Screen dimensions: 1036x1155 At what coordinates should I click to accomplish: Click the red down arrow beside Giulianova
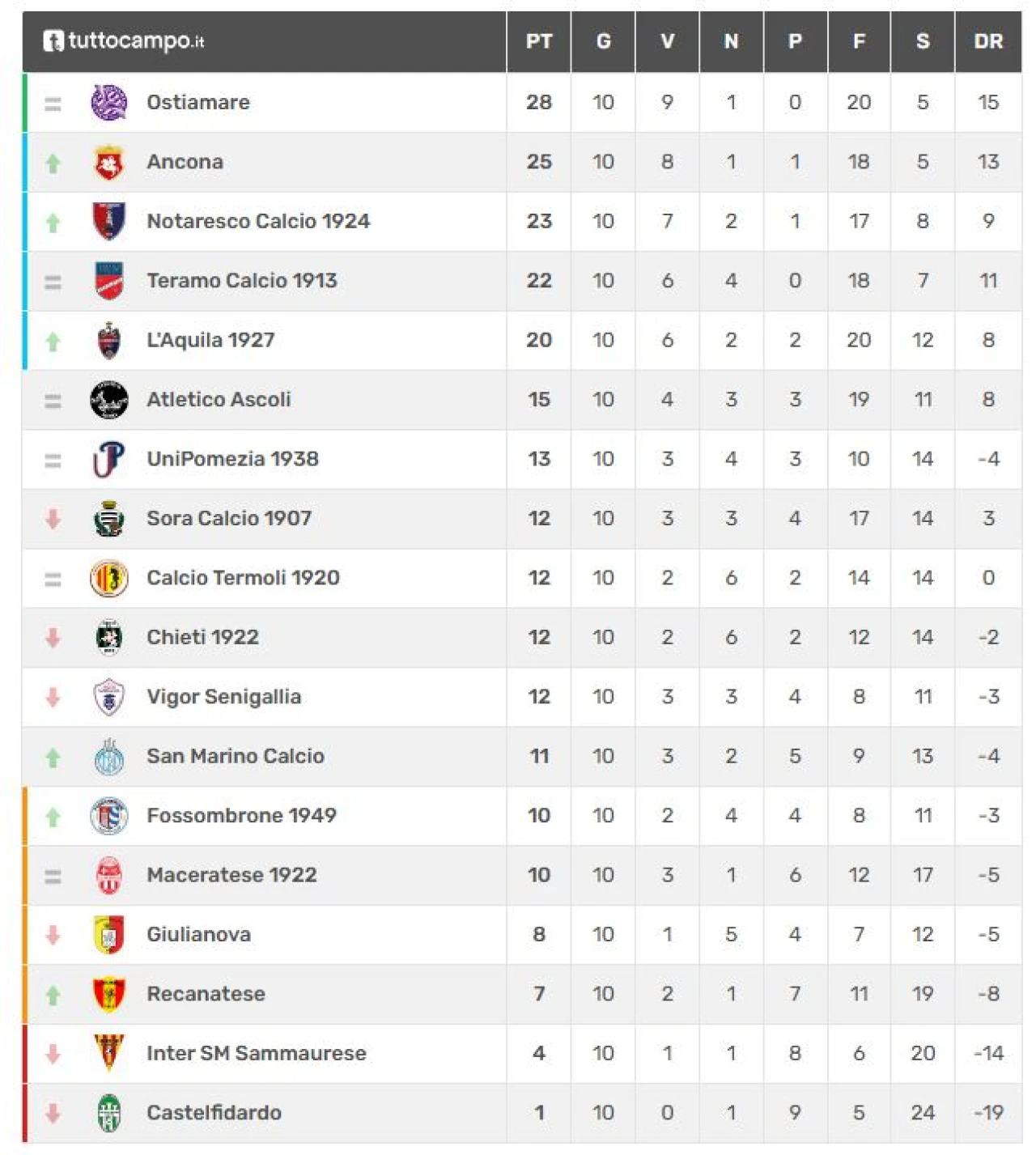(x=53, y=935)
